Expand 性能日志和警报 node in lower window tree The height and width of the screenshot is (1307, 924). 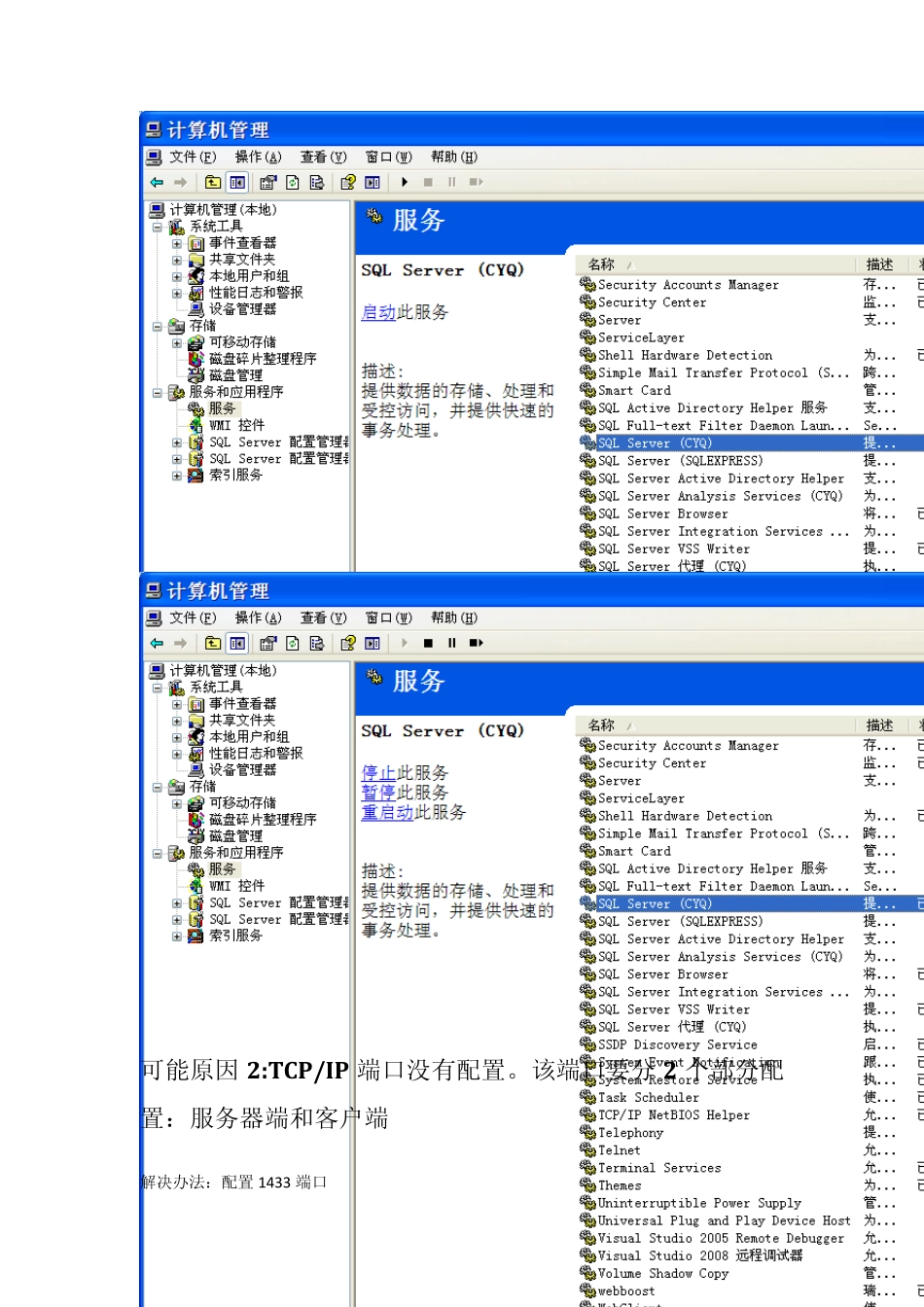click(177, 754)
